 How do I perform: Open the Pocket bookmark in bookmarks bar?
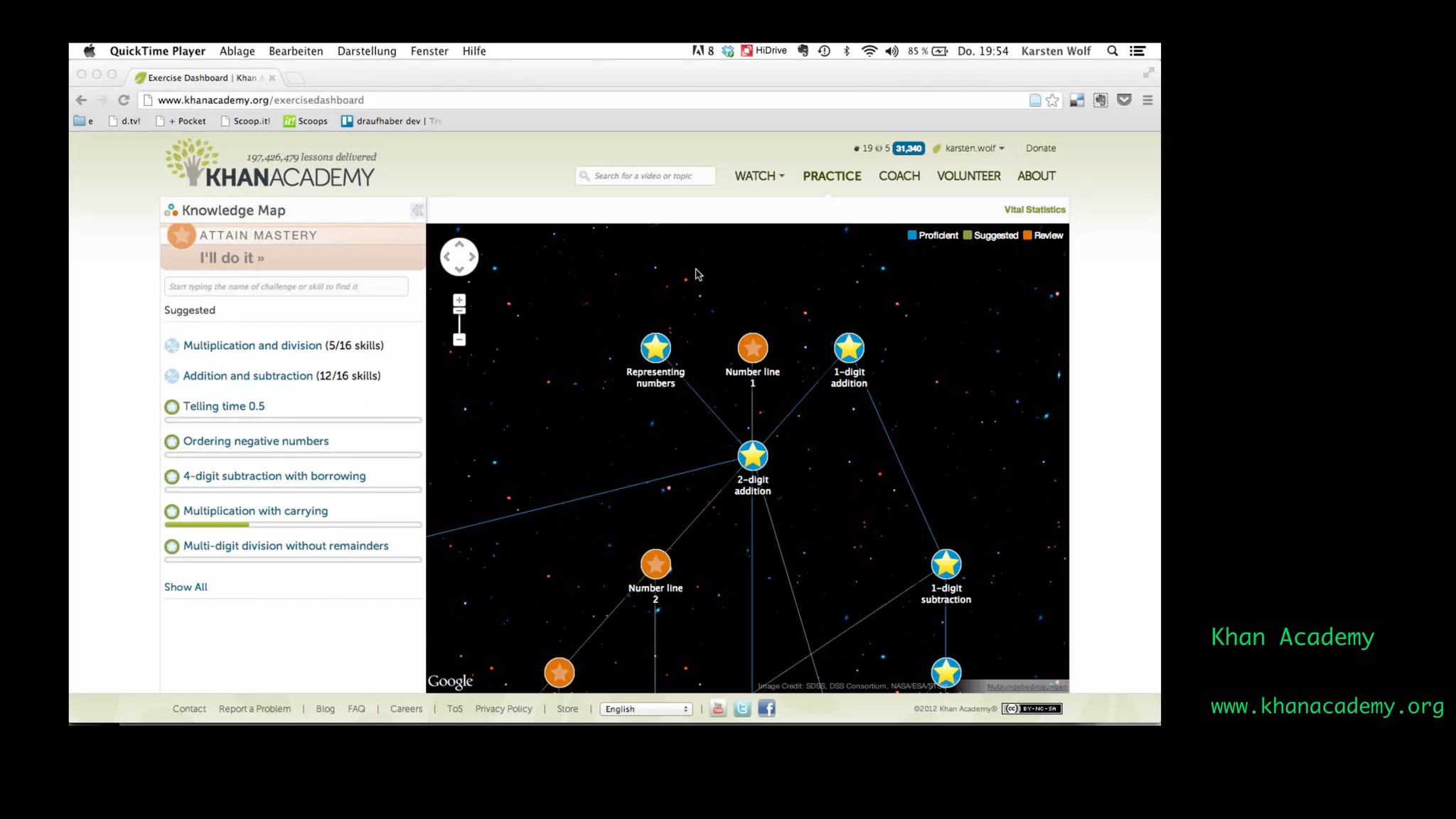[181, 121]
